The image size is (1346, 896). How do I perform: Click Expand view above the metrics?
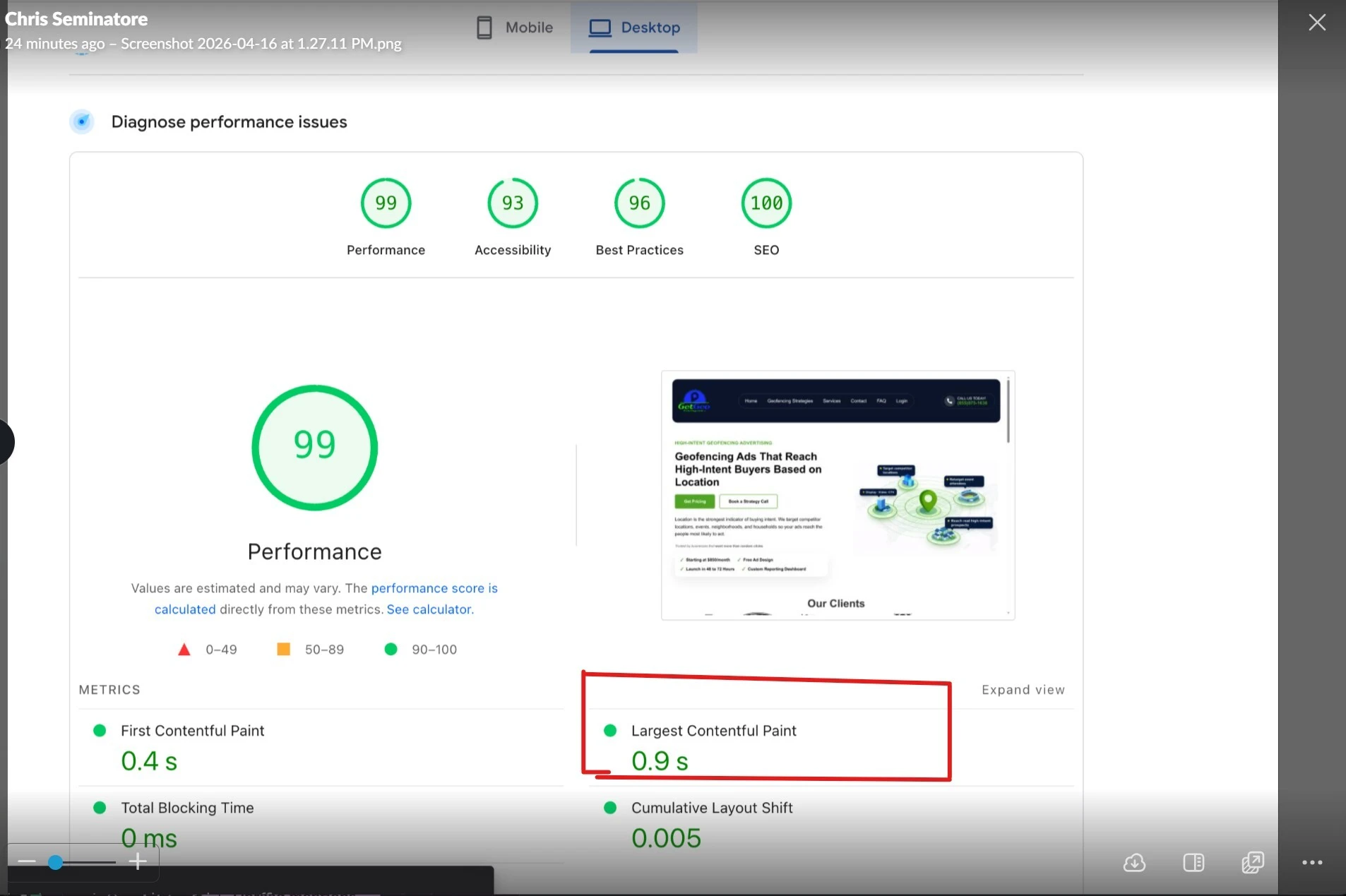pos(1023,689)
